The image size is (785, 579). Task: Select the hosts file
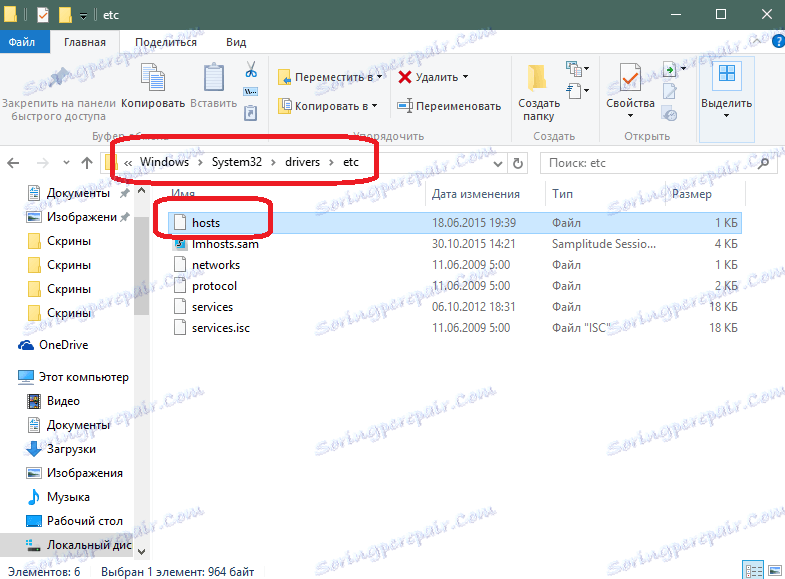[455, 223]
